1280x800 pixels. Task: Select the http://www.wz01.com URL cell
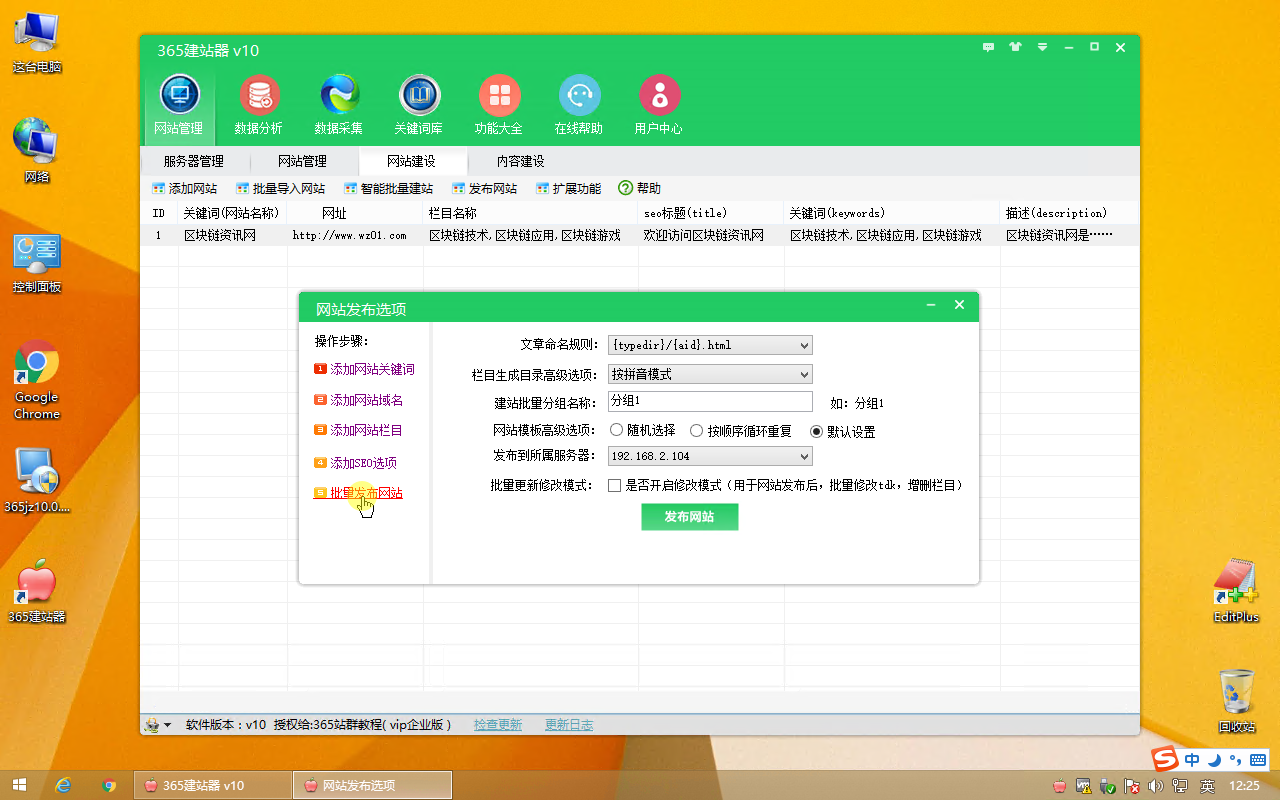[350, 236]
